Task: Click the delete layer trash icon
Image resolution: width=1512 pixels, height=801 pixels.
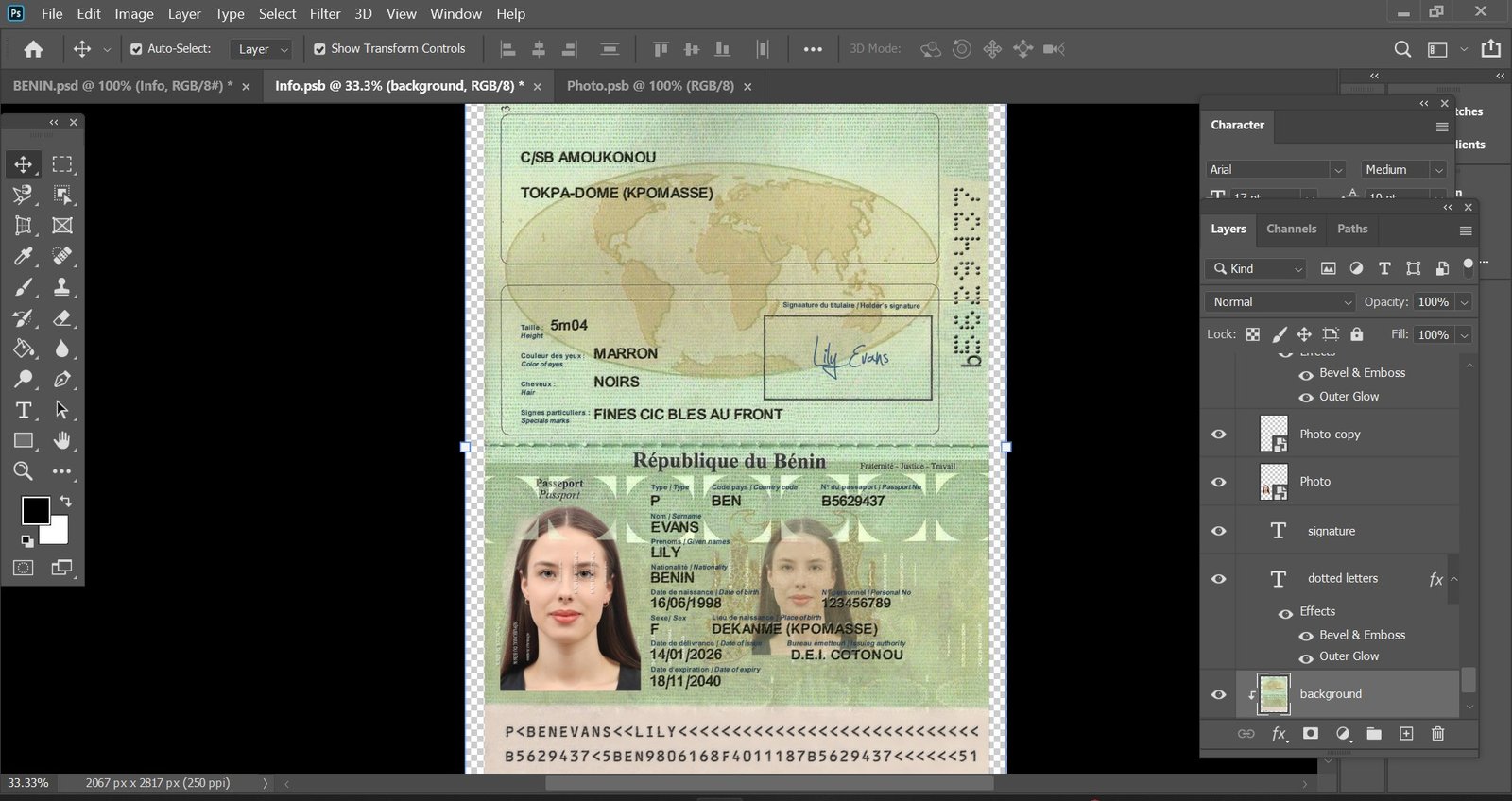Action: tap(1437, 734)
